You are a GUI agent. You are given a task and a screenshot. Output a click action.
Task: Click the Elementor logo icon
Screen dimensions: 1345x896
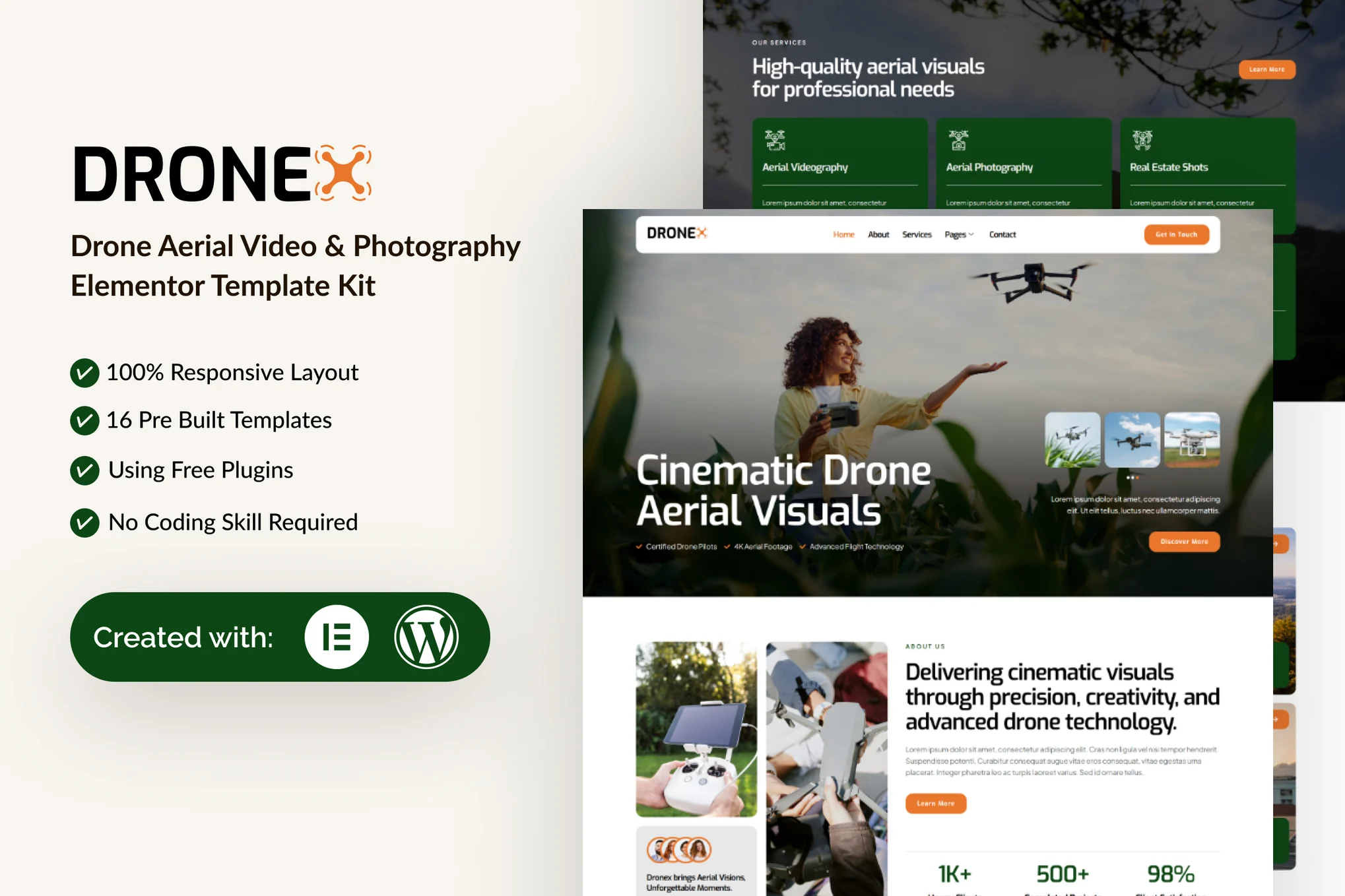pyautogui.click(x=337, y=637)
